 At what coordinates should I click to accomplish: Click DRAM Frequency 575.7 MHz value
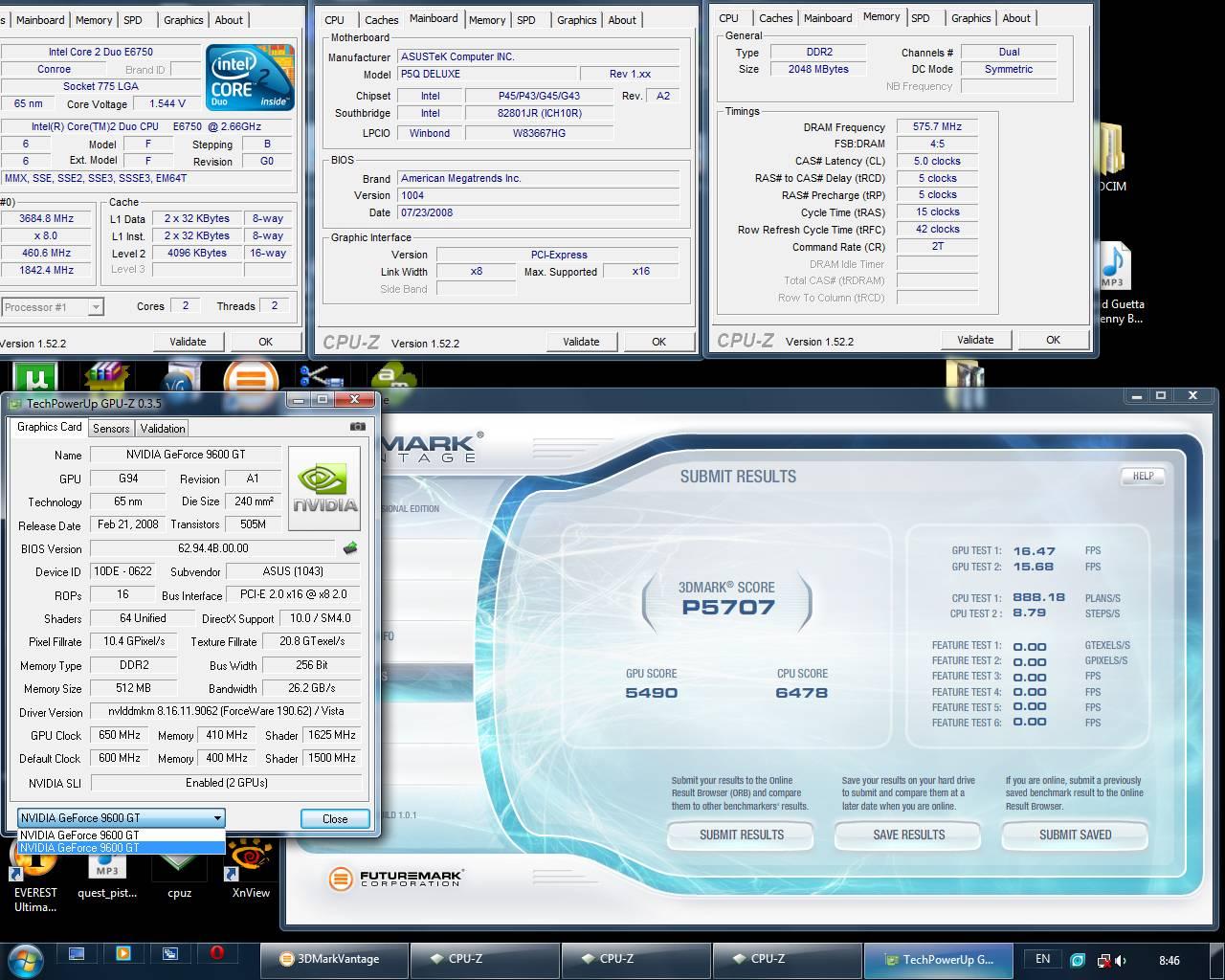pos(937,126)
